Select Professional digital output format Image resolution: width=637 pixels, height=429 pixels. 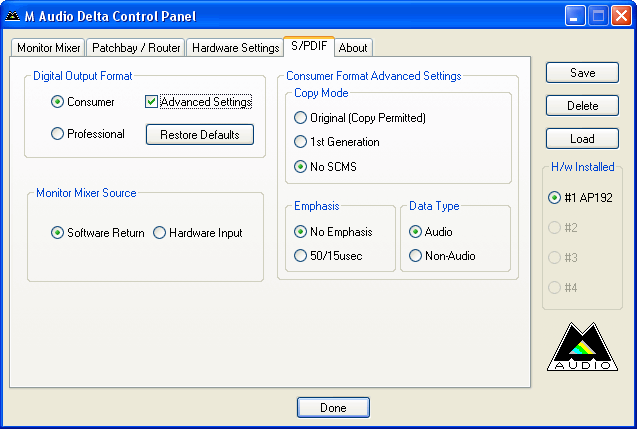coord(58,134)
